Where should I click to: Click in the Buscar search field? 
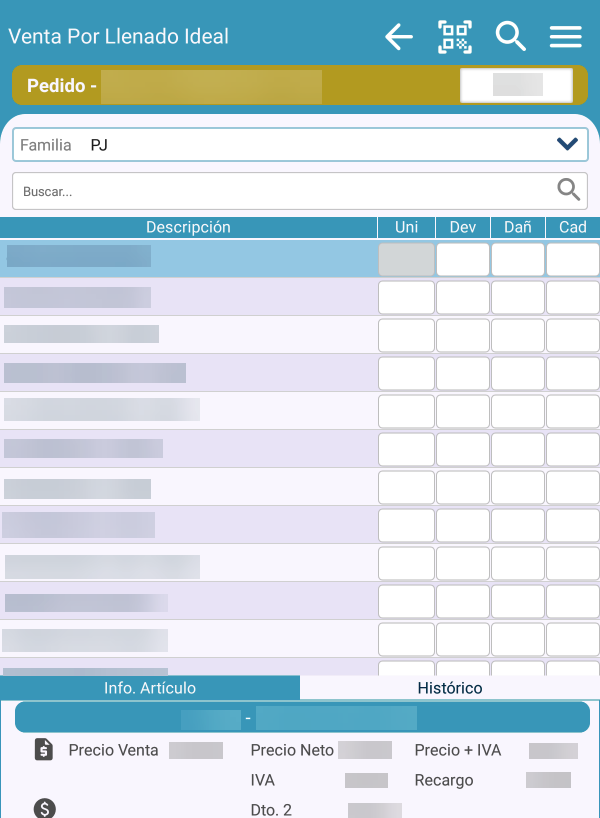[280, 191]
